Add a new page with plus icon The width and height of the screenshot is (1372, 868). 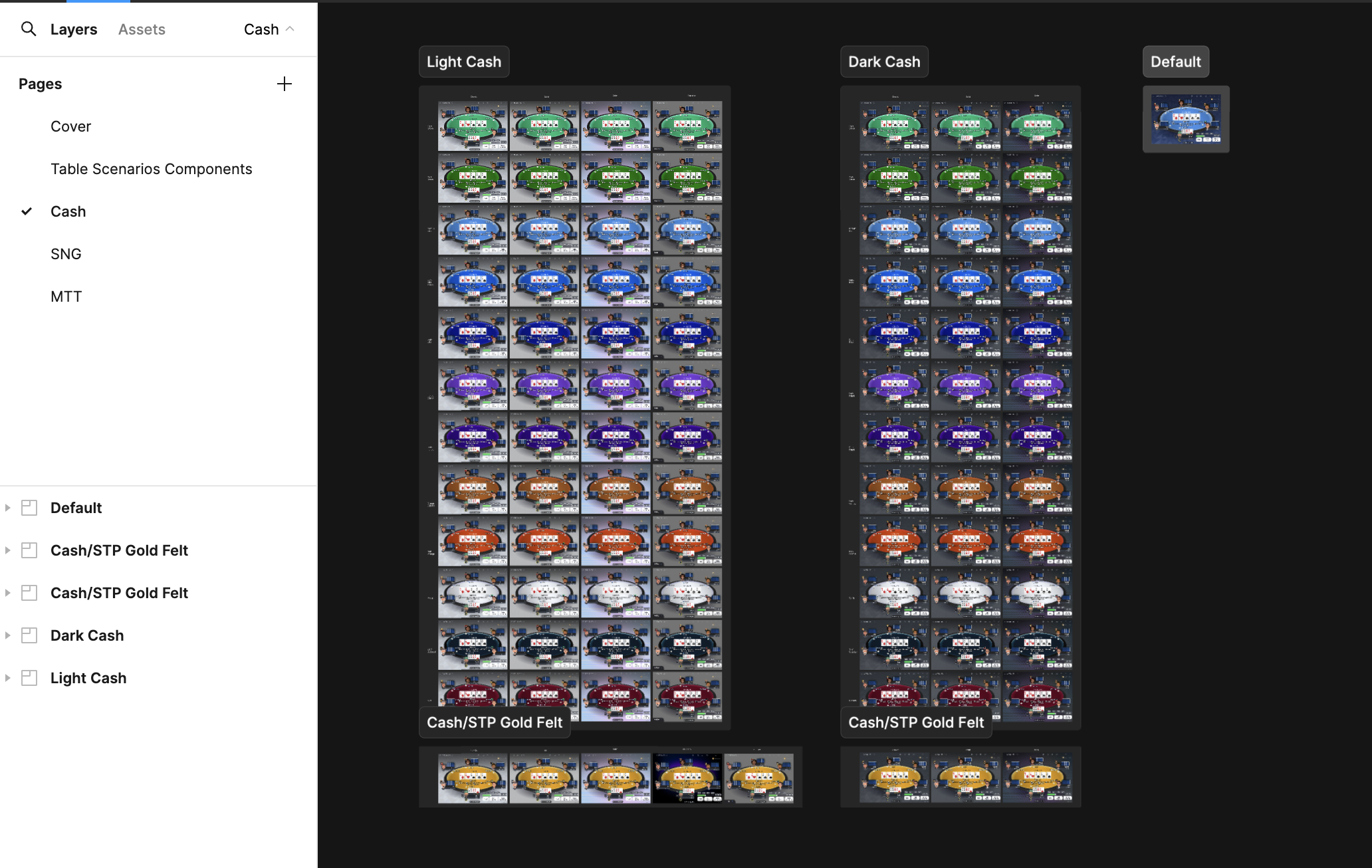(284, 84)
